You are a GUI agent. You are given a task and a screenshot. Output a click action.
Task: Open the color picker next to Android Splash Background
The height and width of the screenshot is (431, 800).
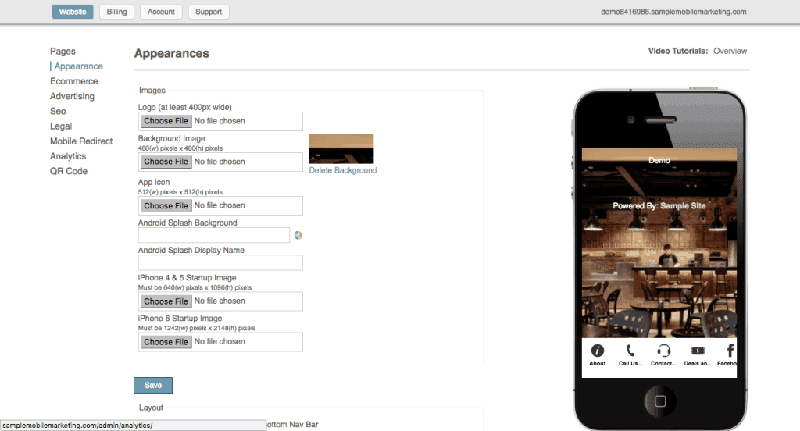298,235
